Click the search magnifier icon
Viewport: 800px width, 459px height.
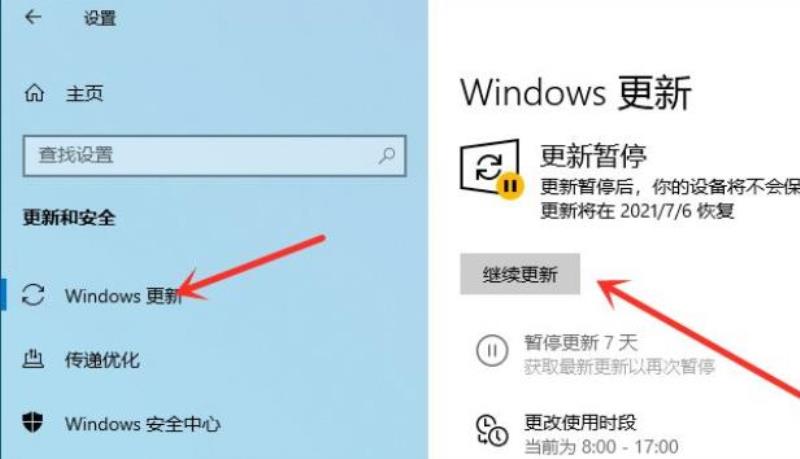tap(387, 156)
